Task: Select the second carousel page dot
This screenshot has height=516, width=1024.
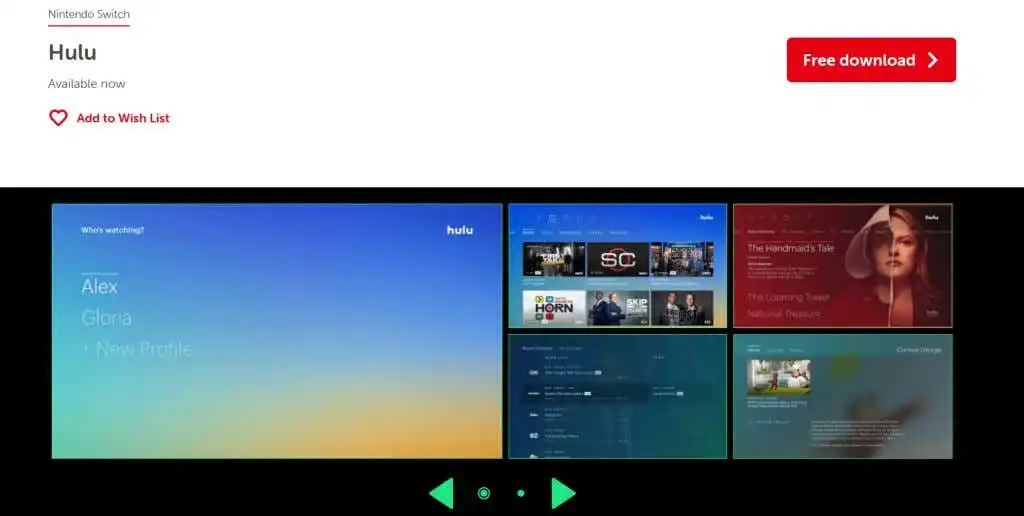Action: 520,493
